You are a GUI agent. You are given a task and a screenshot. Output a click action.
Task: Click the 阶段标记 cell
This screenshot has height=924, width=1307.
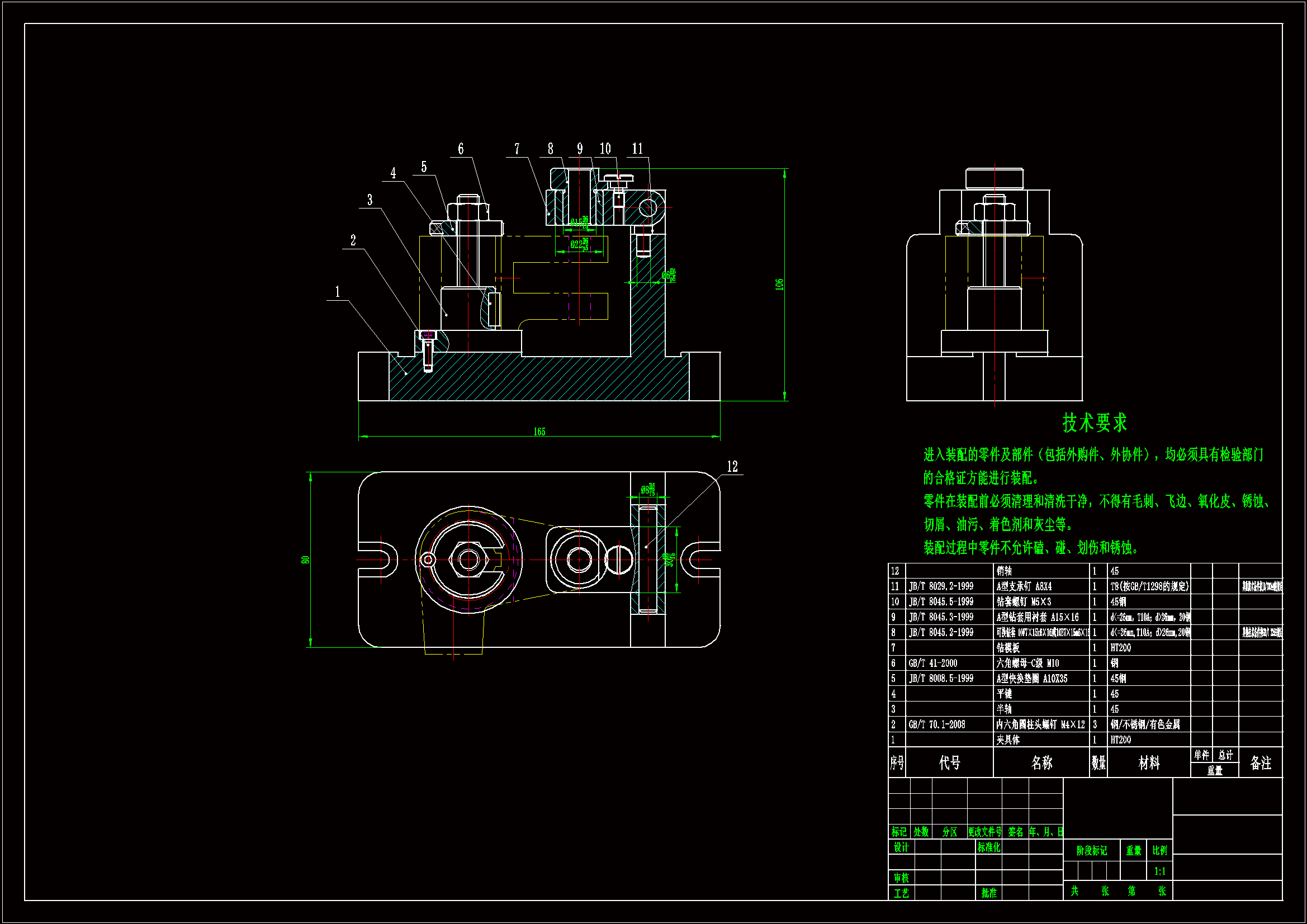[1091, 851]
